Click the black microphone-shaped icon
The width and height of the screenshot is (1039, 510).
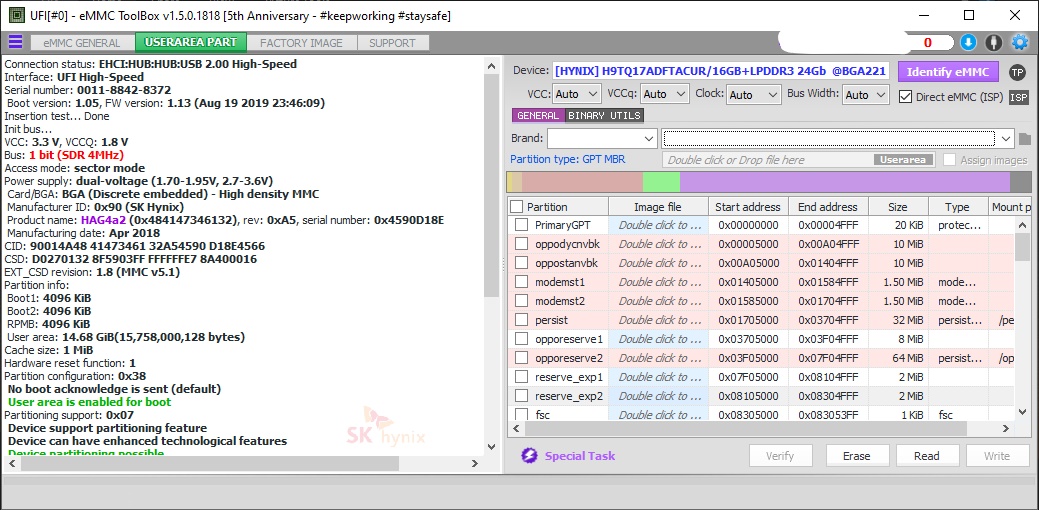pos(993,42)
